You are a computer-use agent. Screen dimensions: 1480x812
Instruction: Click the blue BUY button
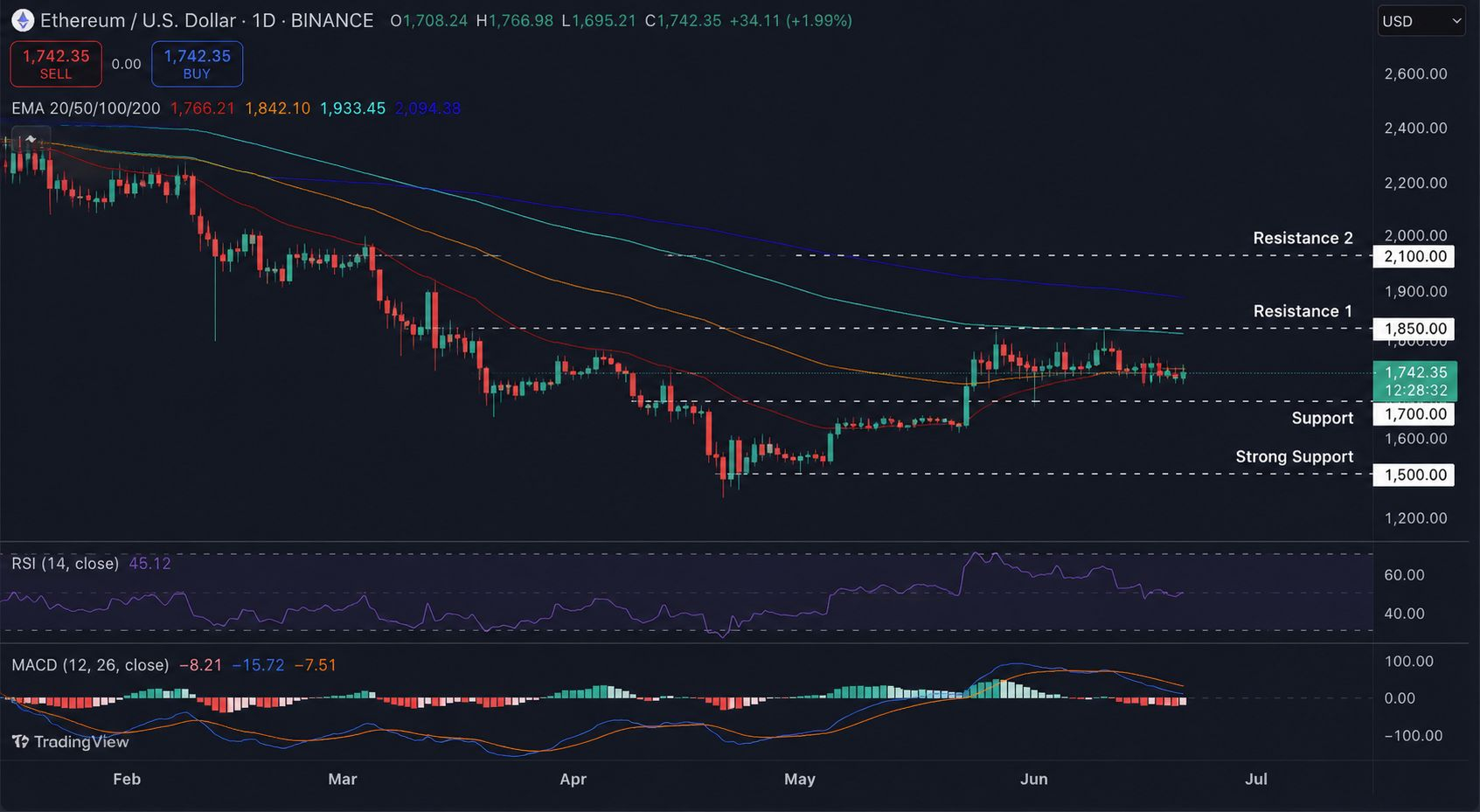198,64
